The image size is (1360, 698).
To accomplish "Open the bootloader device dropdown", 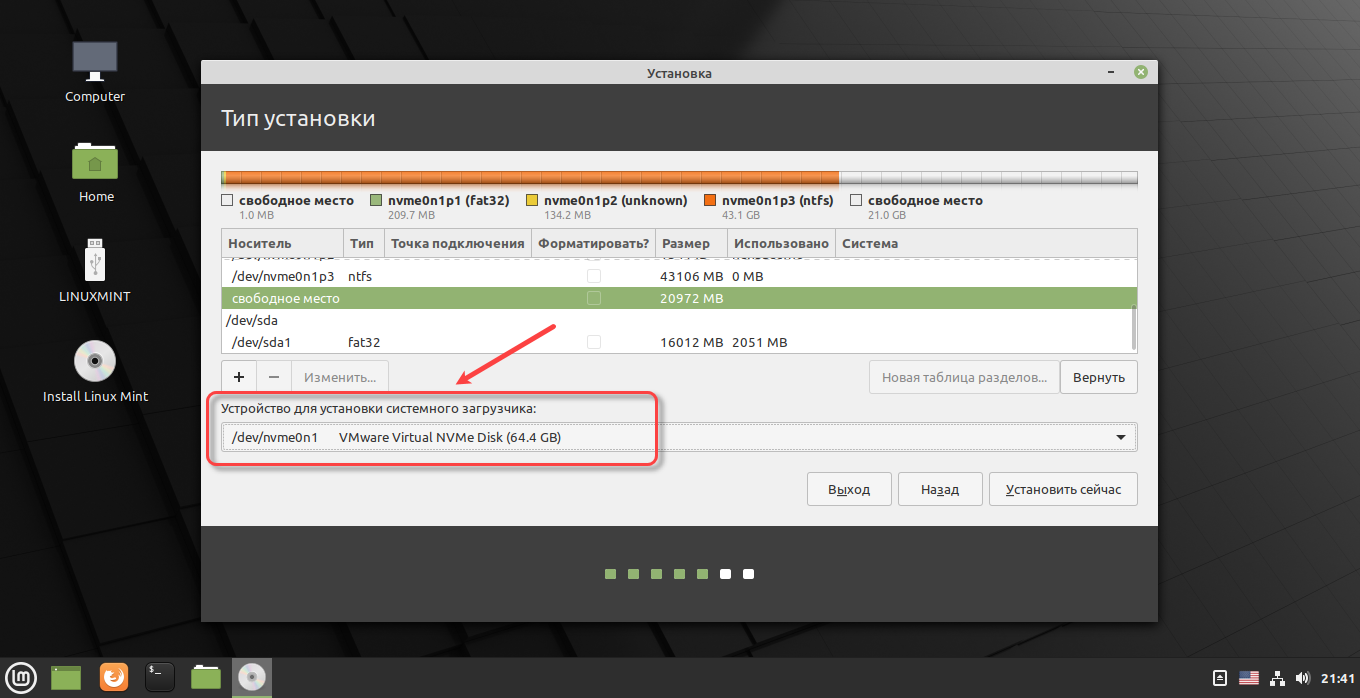I will click(679, 437).
